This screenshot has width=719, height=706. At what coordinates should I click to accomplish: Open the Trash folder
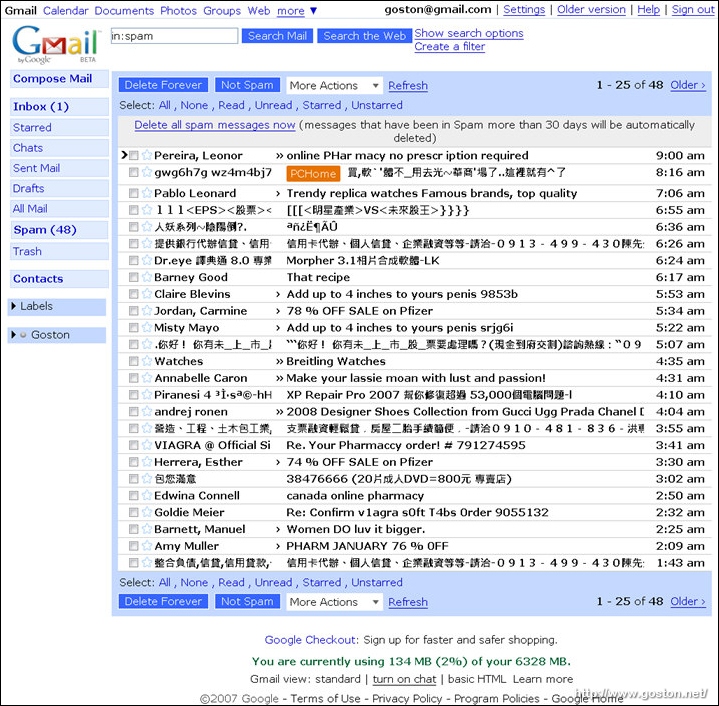27,251
